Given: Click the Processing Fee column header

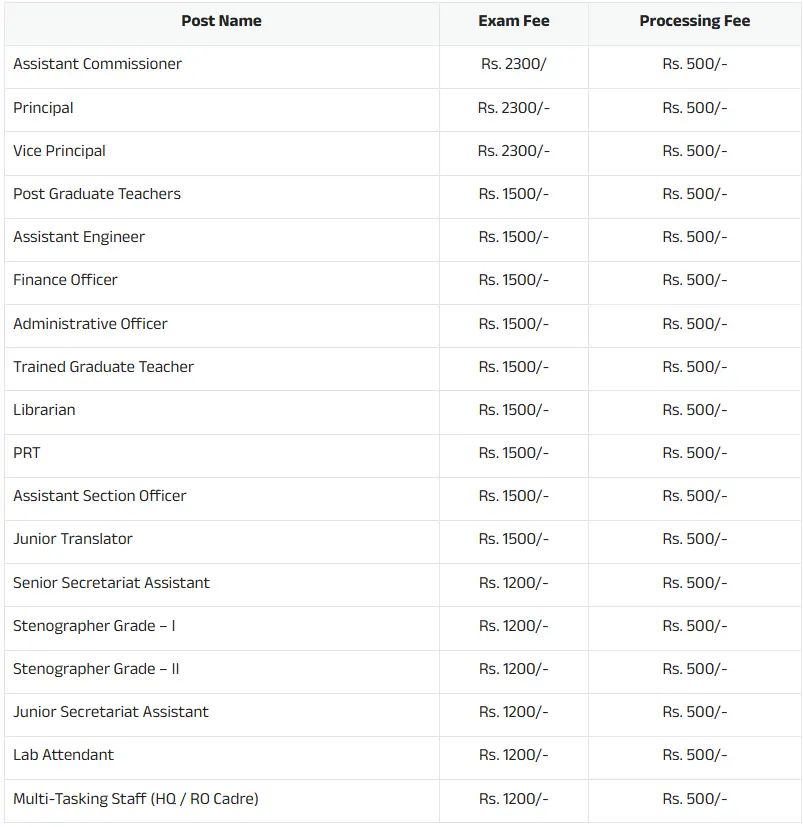Looking at the screenshot, I should coord(694,21).
